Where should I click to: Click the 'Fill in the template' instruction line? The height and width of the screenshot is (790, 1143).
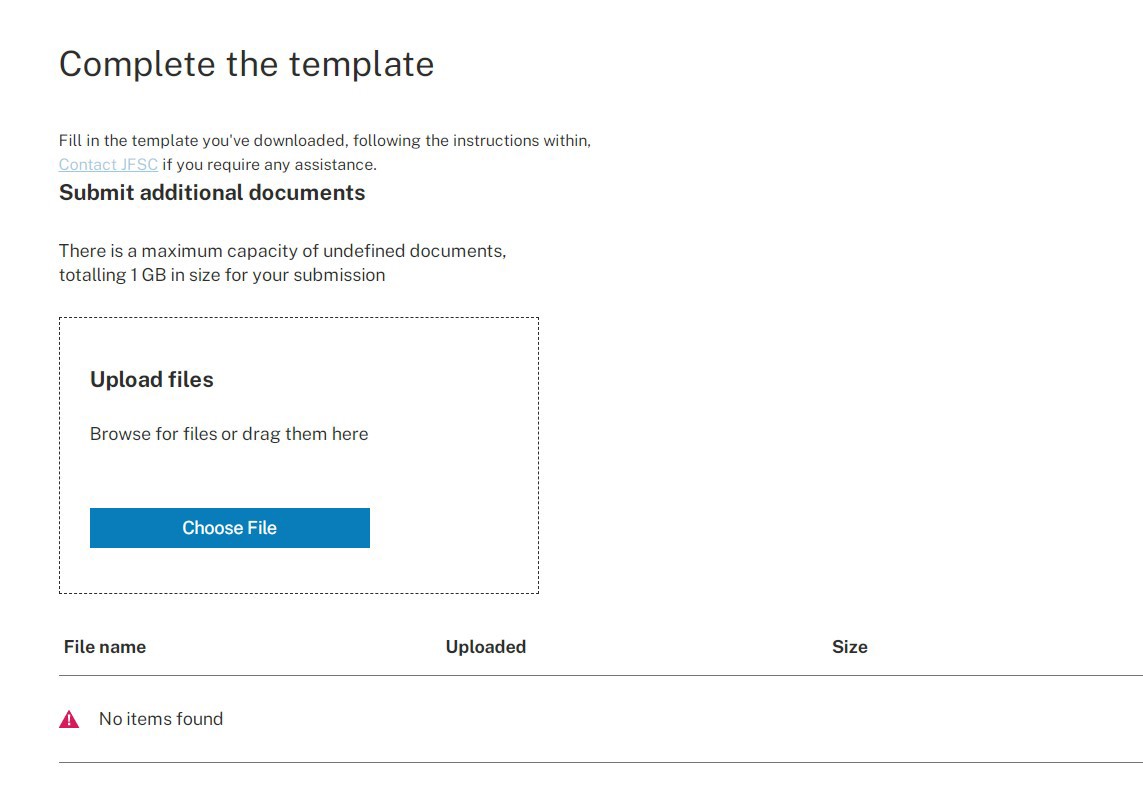point(325,141)
